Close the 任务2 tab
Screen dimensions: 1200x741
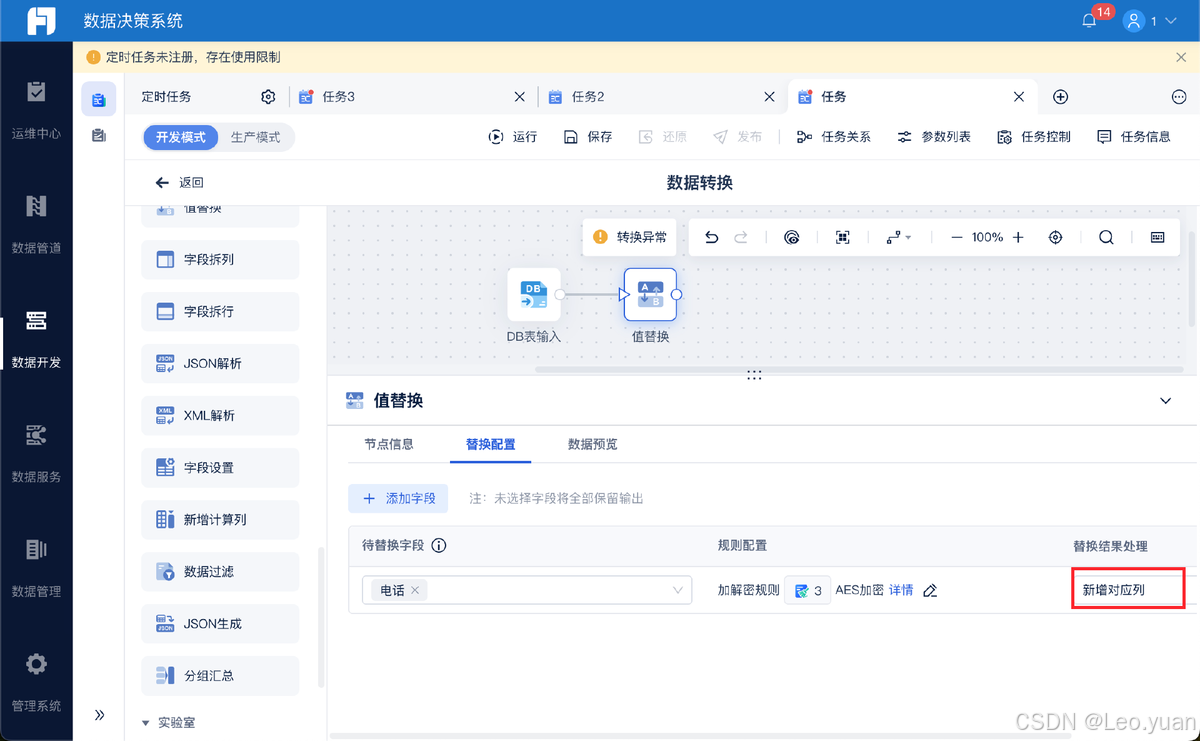[x=769, y=97]
